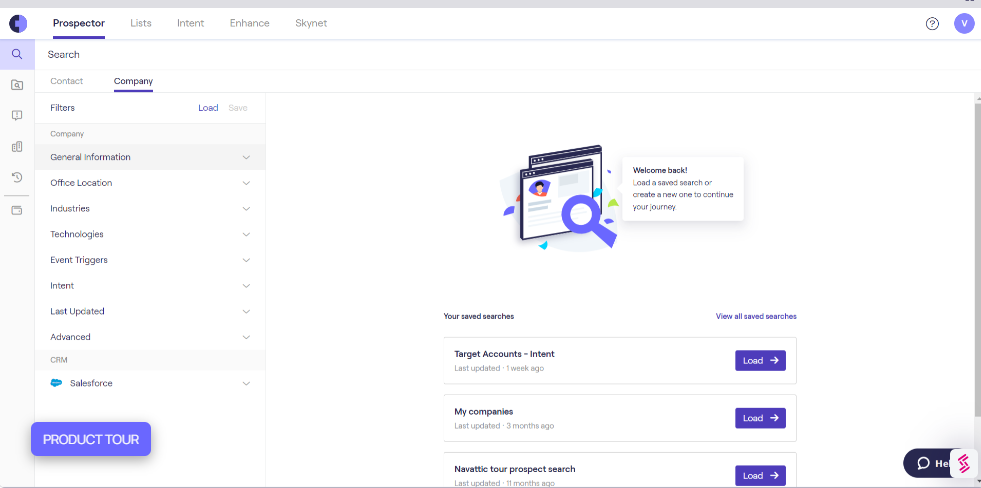Expand Last Updated filter chevron
Screen dimensions: 981x488
[x=247, y=312]
